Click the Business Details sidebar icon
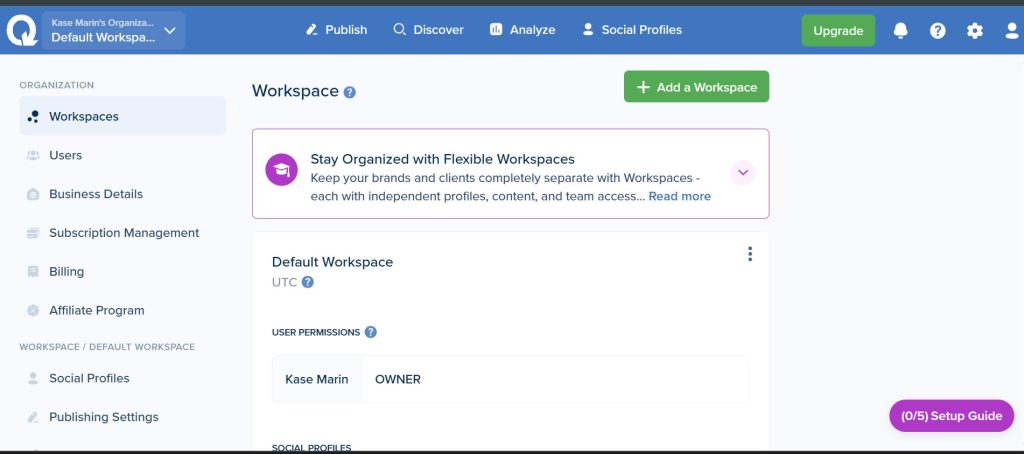Viewport: 1024px width, 454px height. click(33, 194)
